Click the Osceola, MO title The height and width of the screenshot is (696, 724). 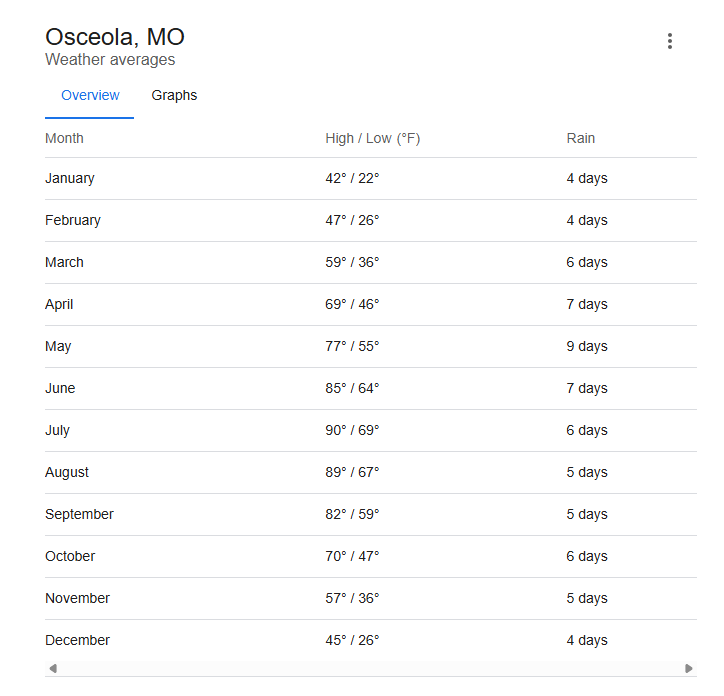coord(115,37)
